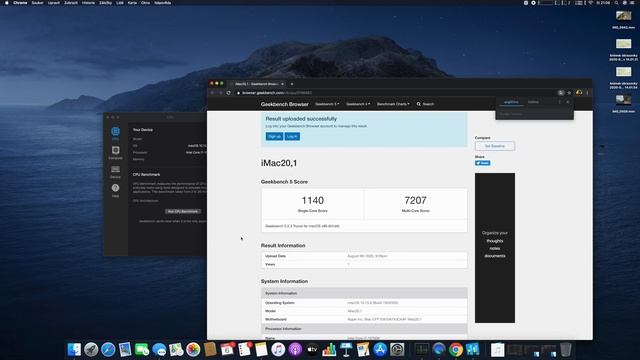
Task: Close the translate popup
Action: 568,102
